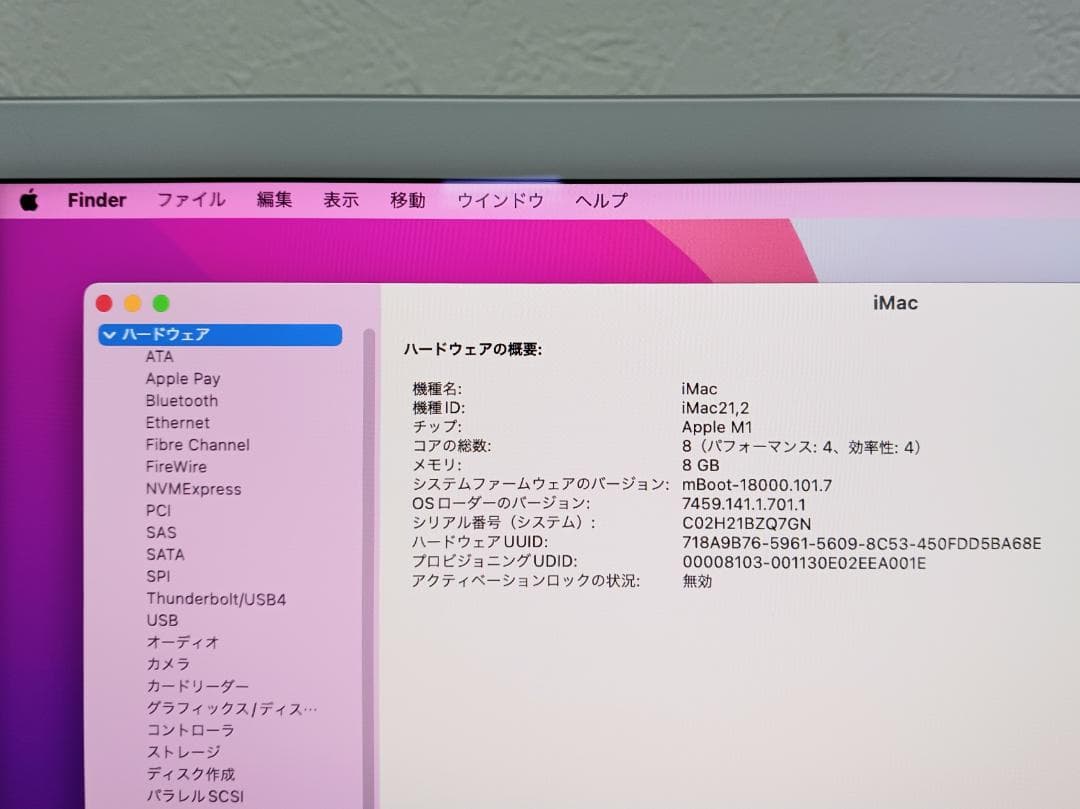Open the ヘルプ menu
The image size is (1080, 809).
tap(601, 200)
